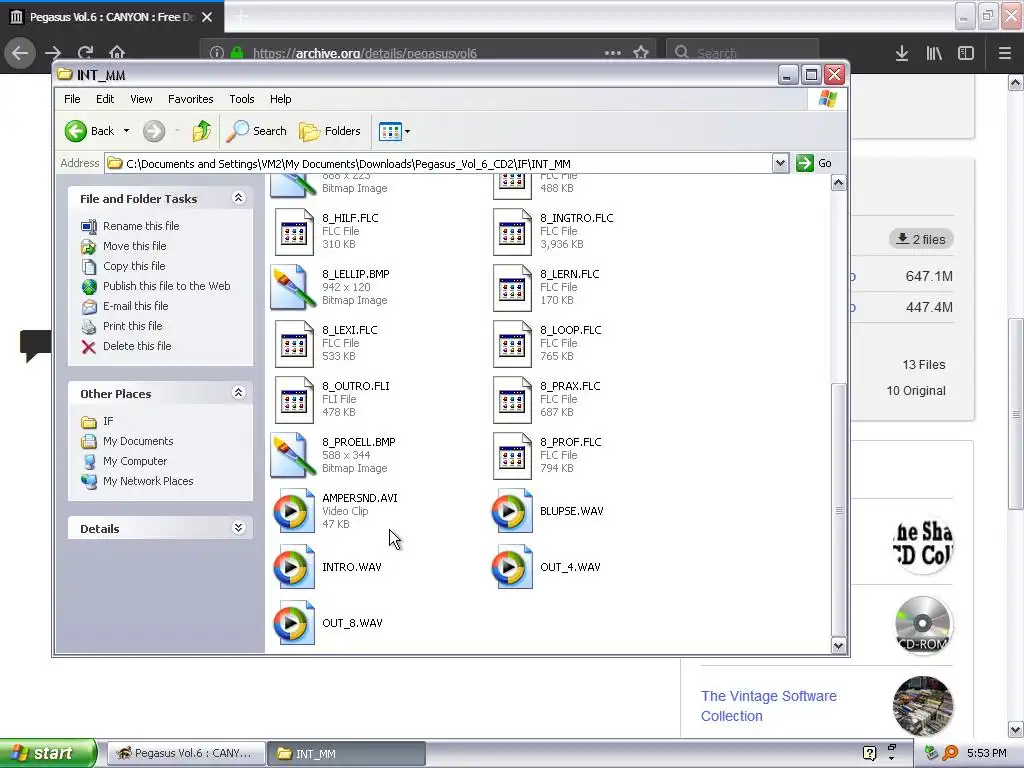Go to browser home page
The image size is (1024, 768).
pyautogui.click(x=117, y=53)
